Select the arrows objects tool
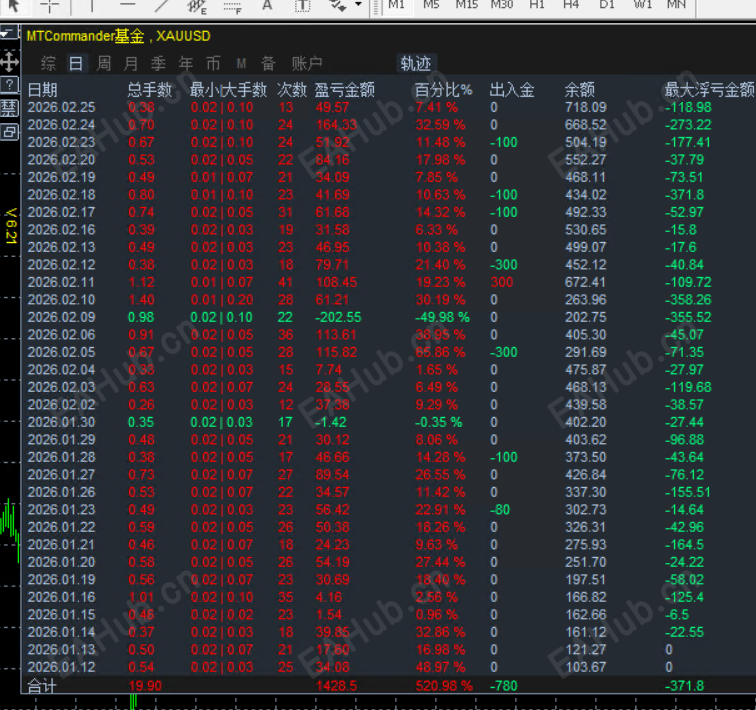 pyautogui.click(x=338, y=5)
